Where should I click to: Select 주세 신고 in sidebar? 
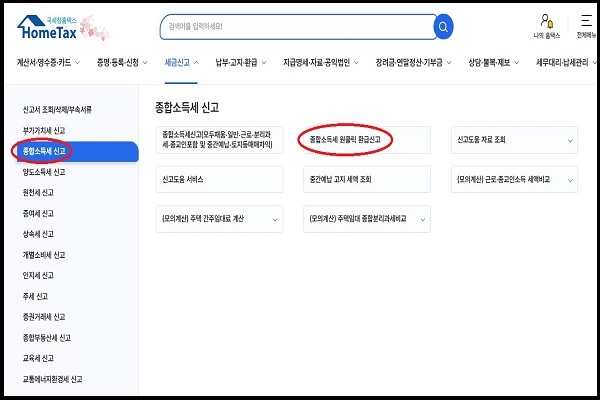pos(35,296)
